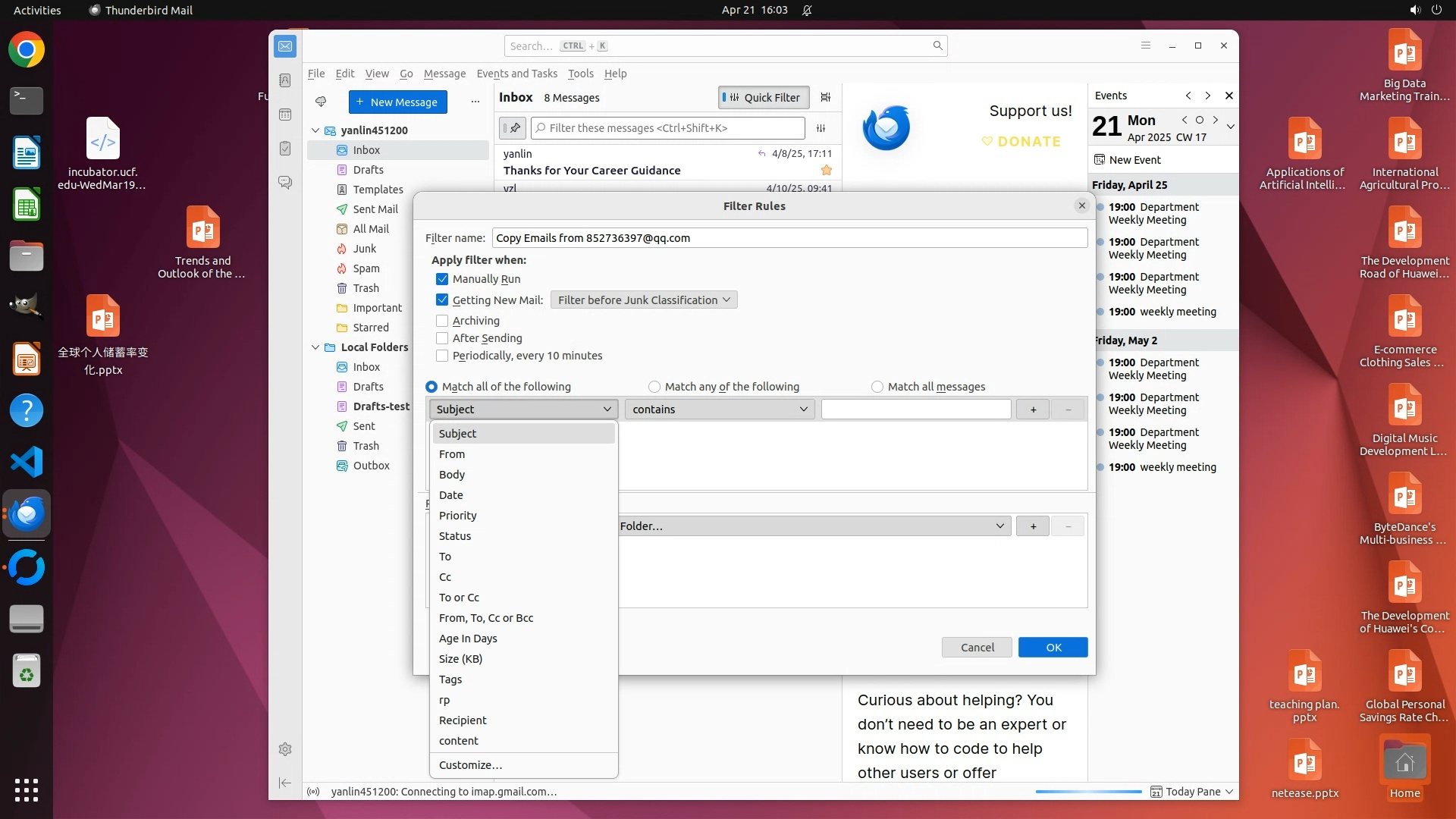The height and width of the screenshot is (819, 1456).
Task: Uncheck the Manually Run checkbox
Action: pyautogui.click(x=442, y=279)
